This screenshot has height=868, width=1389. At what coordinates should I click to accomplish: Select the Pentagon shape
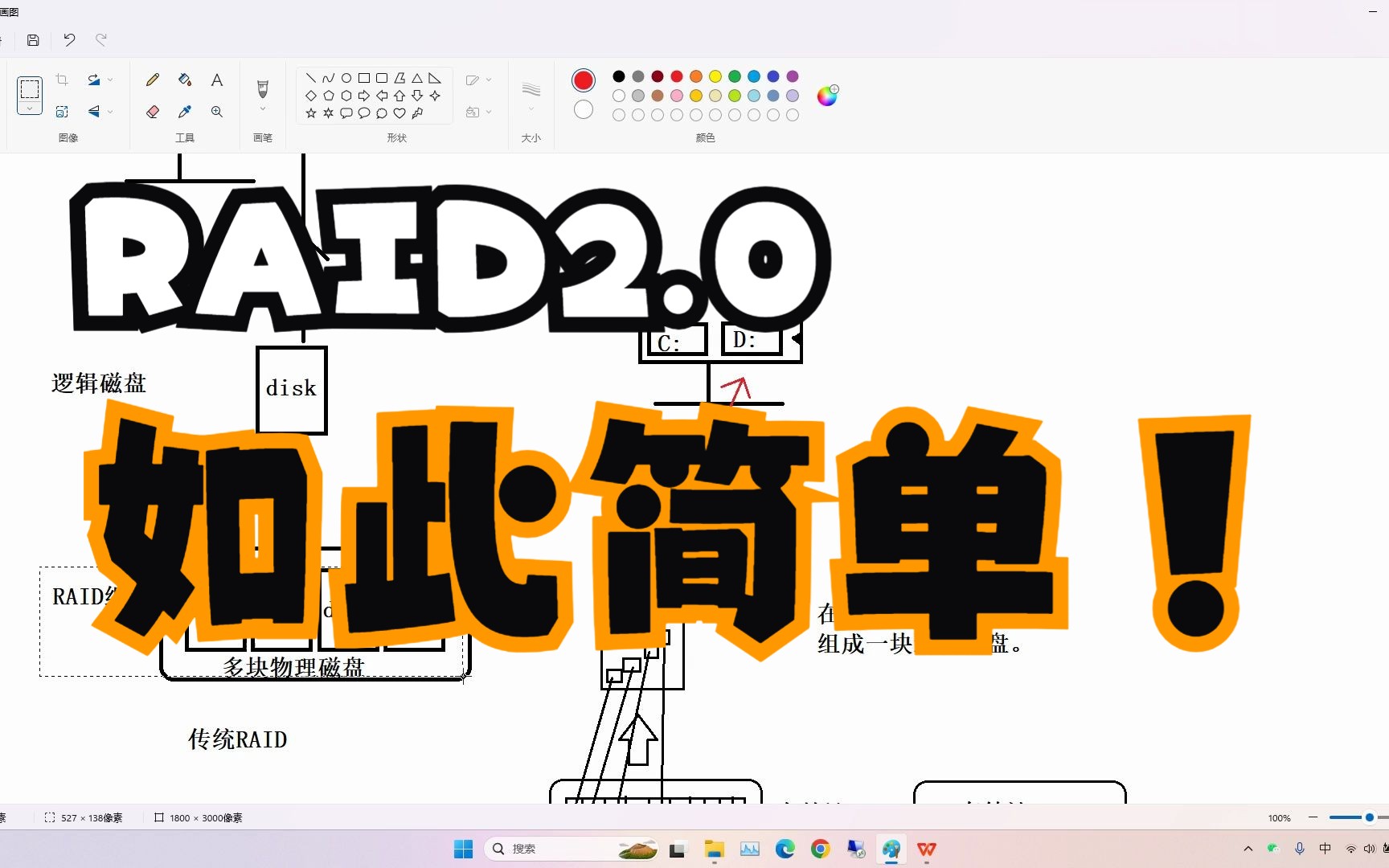pos(329,96)
